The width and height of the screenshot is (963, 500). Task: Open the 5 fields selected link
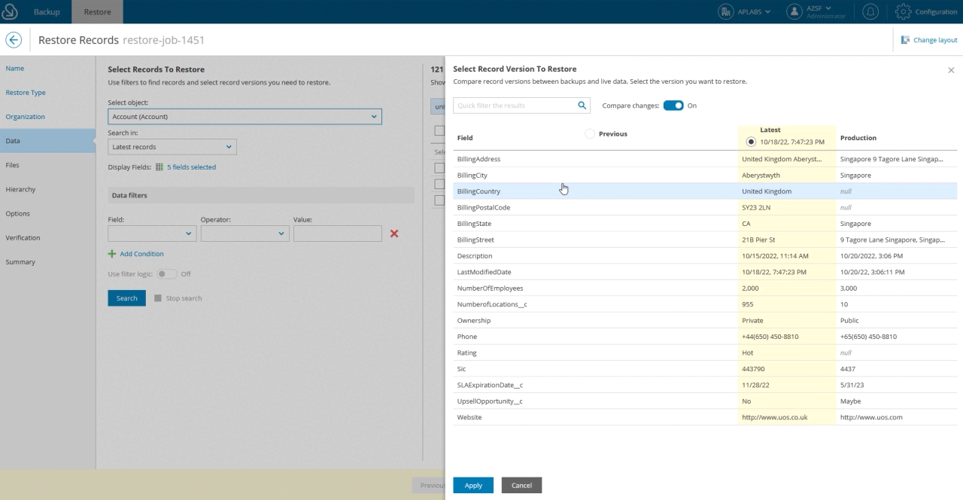pyautogui.click(x=192, y=167)
